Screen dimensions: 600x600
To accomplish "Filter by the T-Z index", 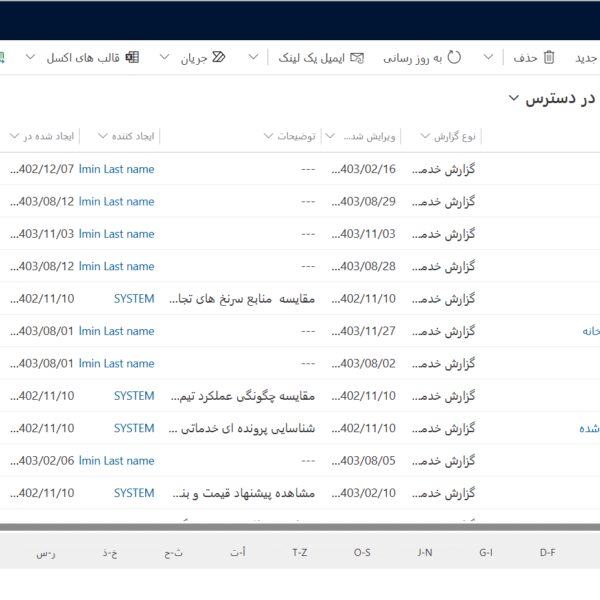I will [x=300, y=552].
